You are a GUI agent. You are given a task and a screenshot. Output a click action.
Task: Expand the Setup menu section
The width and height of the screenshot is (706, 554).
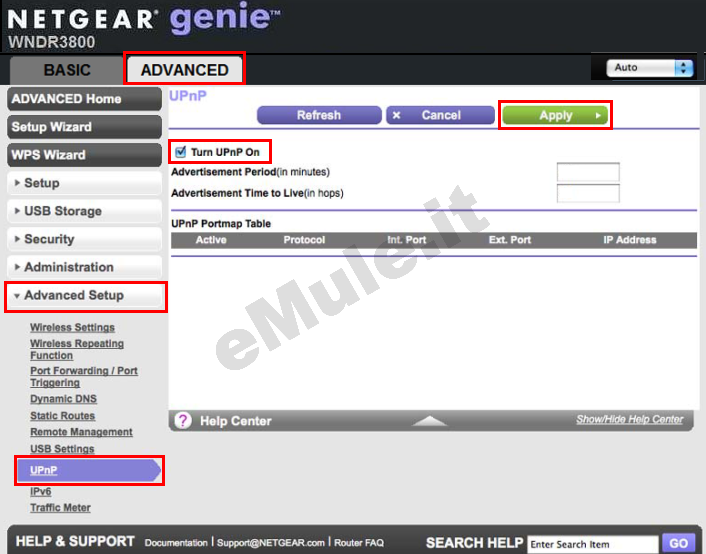click(85, 183)
